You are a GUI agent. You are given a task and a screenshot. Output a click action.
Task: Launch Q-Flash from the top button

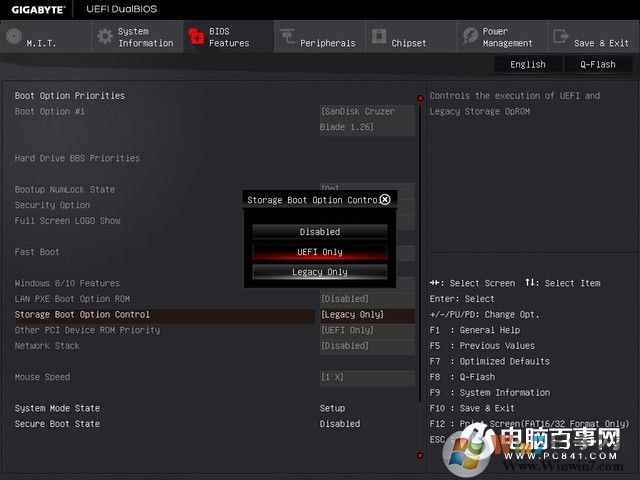tap(598, 64)
